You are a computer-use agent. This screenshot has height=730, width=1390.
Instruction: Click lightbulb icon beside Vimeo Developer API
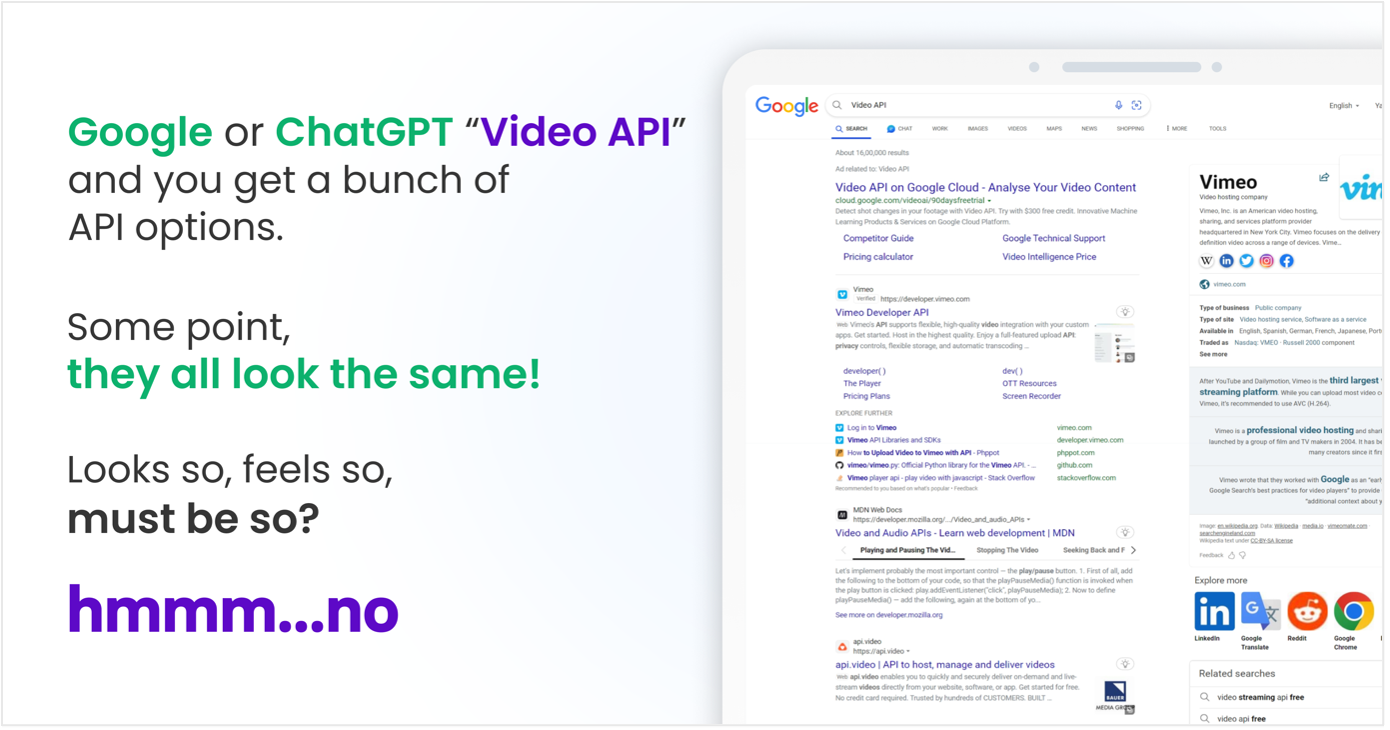[x=1125, y=312]
